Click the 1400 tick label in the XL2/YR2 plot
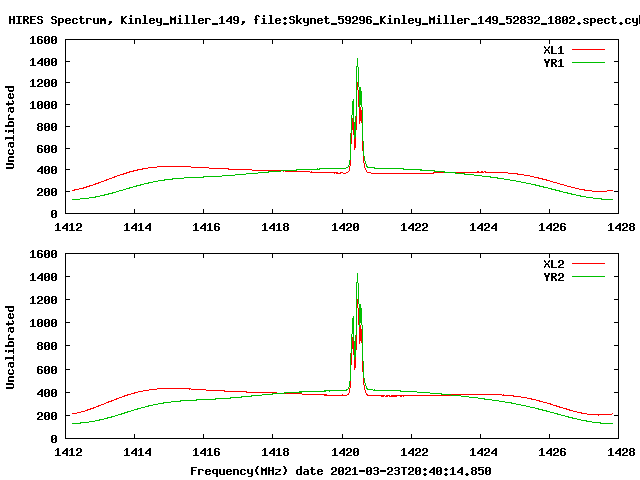 tap(43, 277)
